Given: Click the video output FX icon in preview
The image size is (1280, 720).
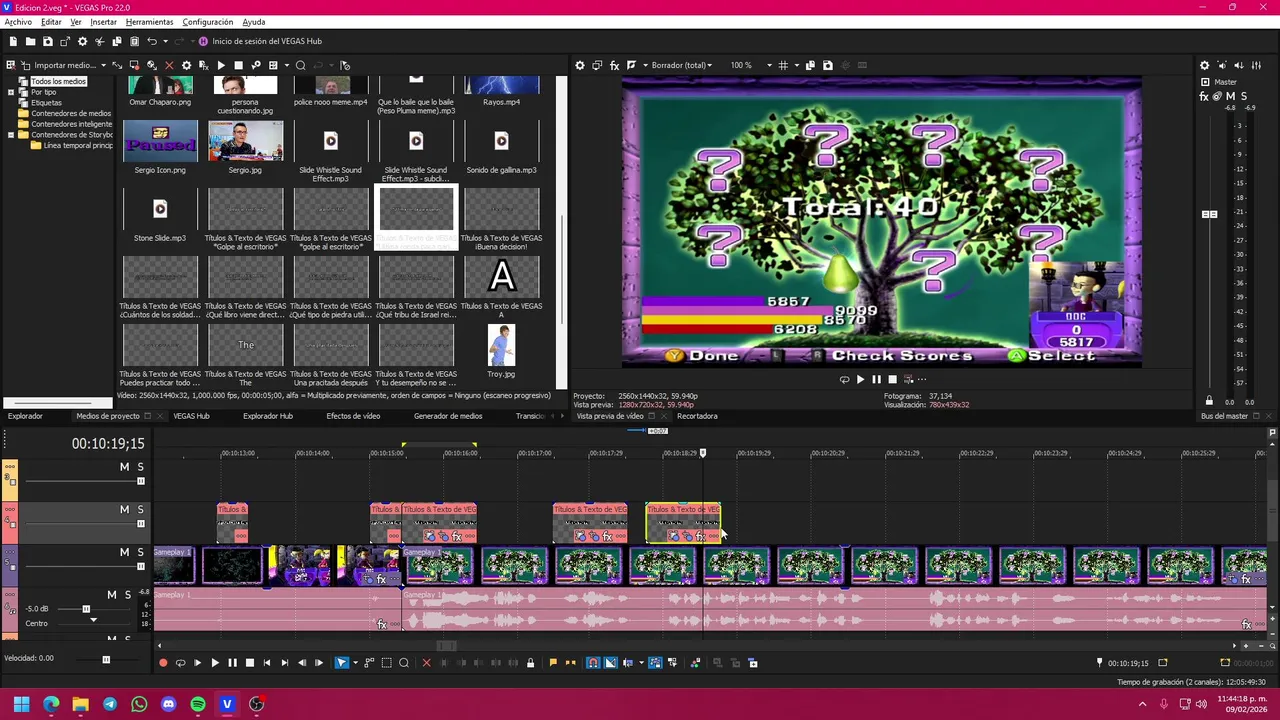Looking at the screenshot, I should (615, 65).
